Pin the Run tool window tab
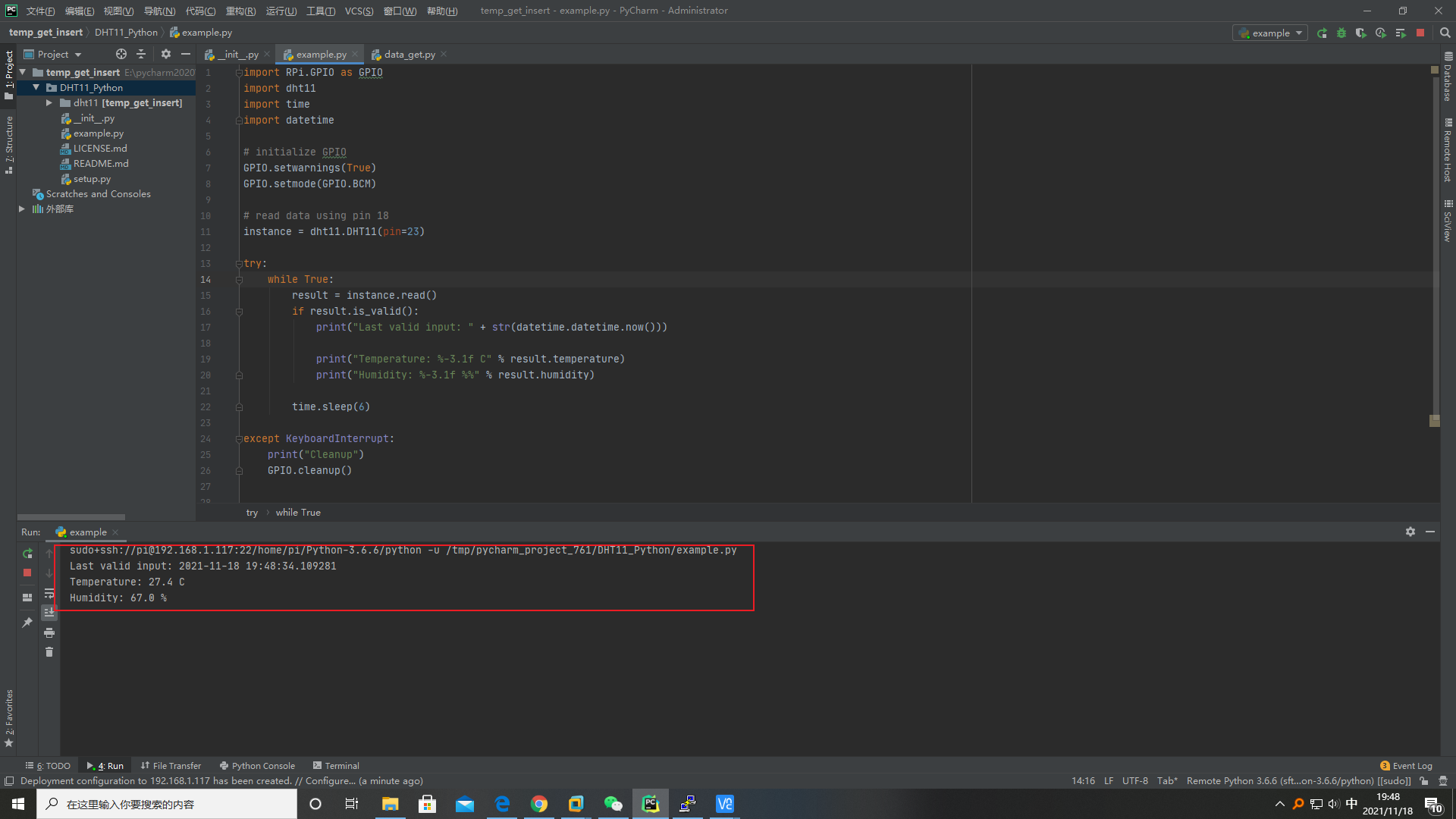 (x=27, y=622)
